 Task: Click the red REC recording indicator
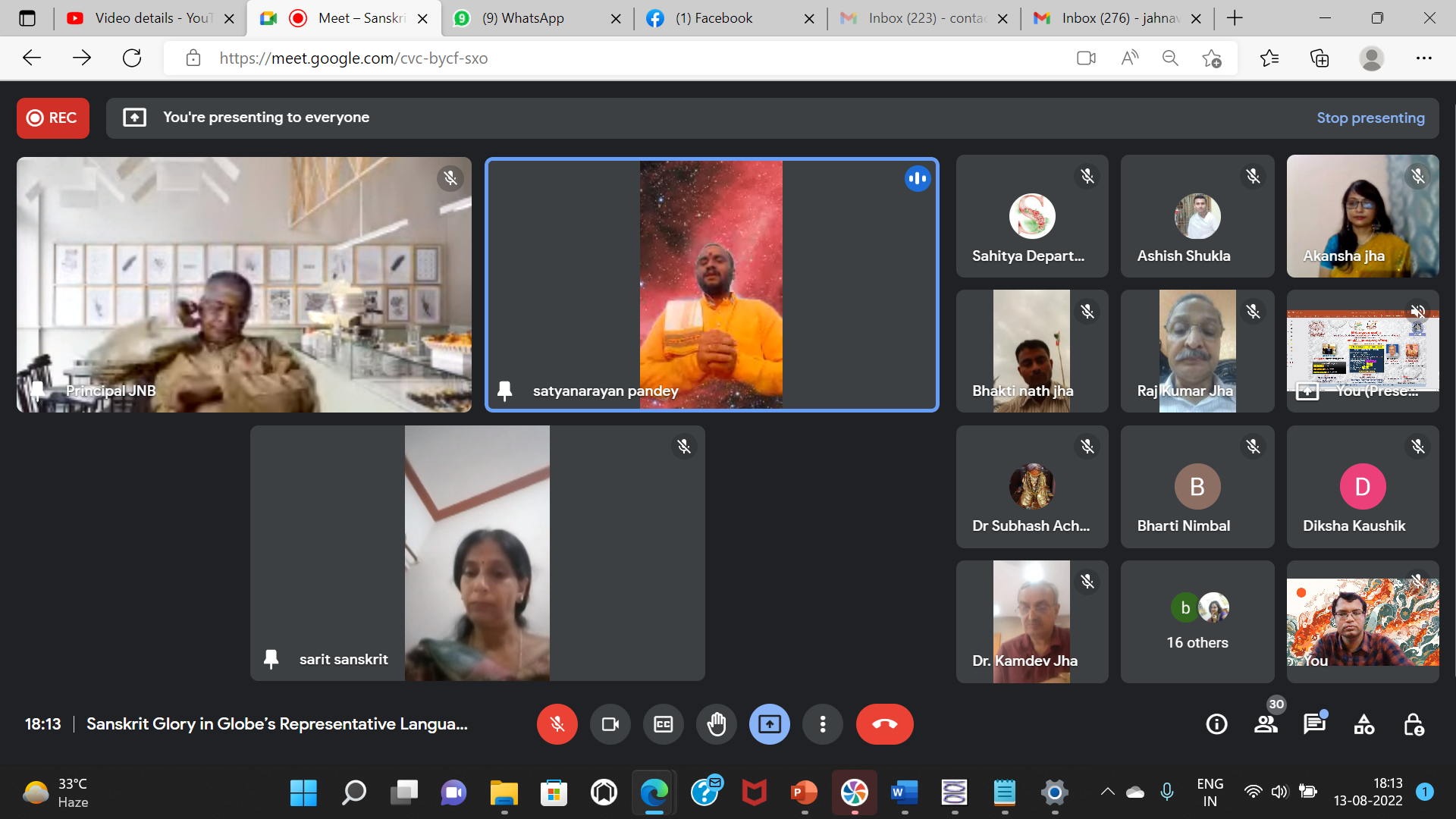53,118
